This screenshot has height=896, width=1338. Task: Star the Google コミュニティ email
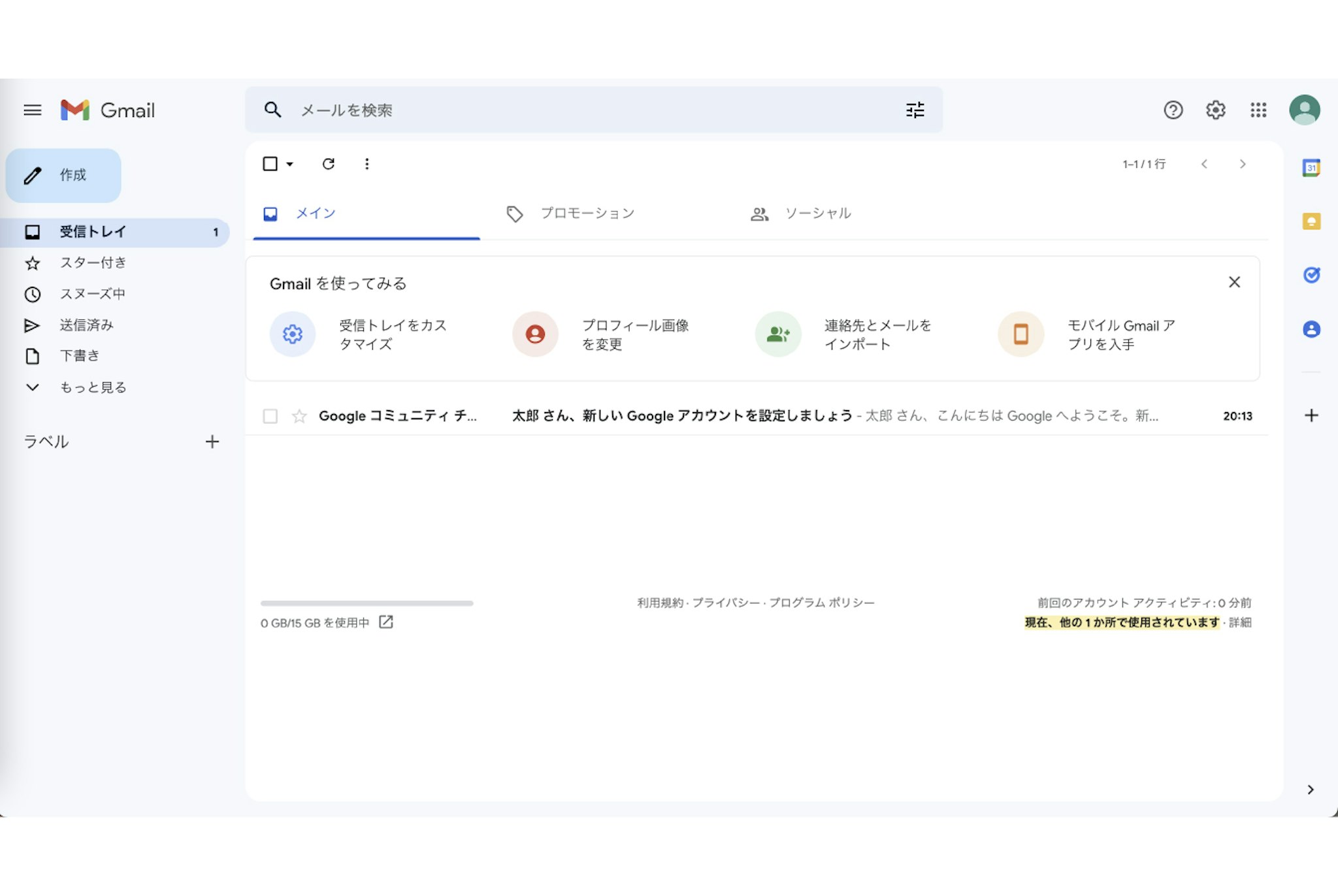(x=299, y=416)
